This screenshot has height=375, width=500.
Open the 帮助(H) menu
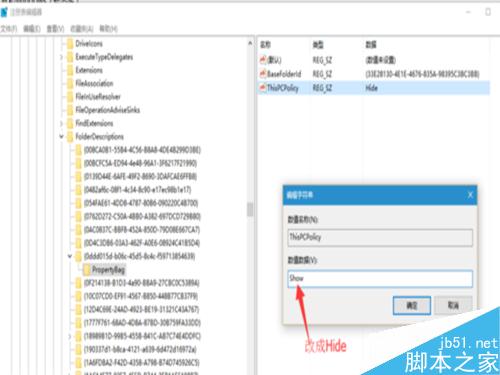(108, 29)
